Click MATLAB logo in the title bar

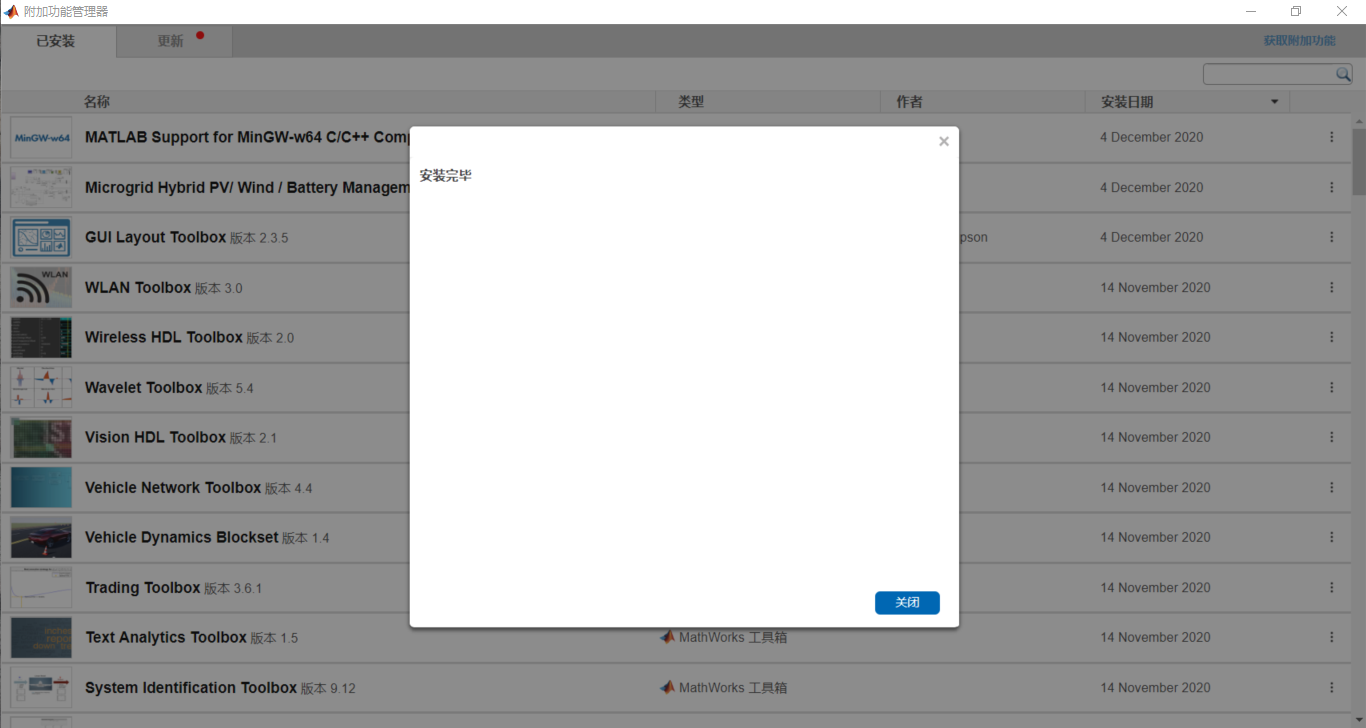point(12,11)
